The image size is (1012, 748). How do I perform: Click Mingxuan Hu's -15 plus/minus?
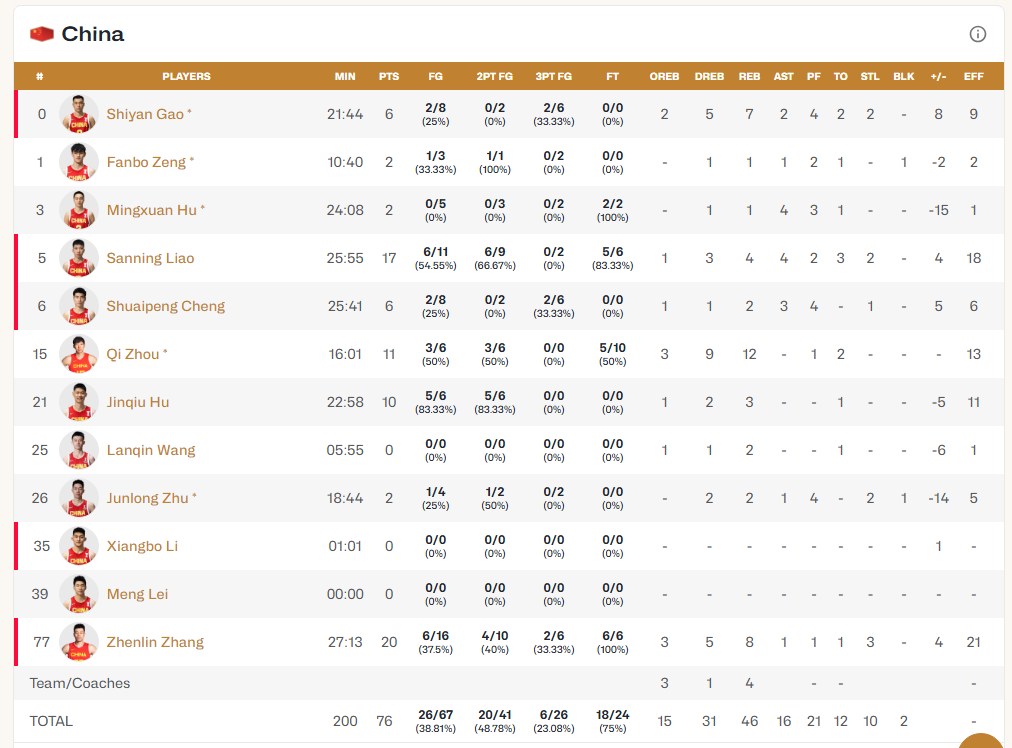[x=938, y=210]
